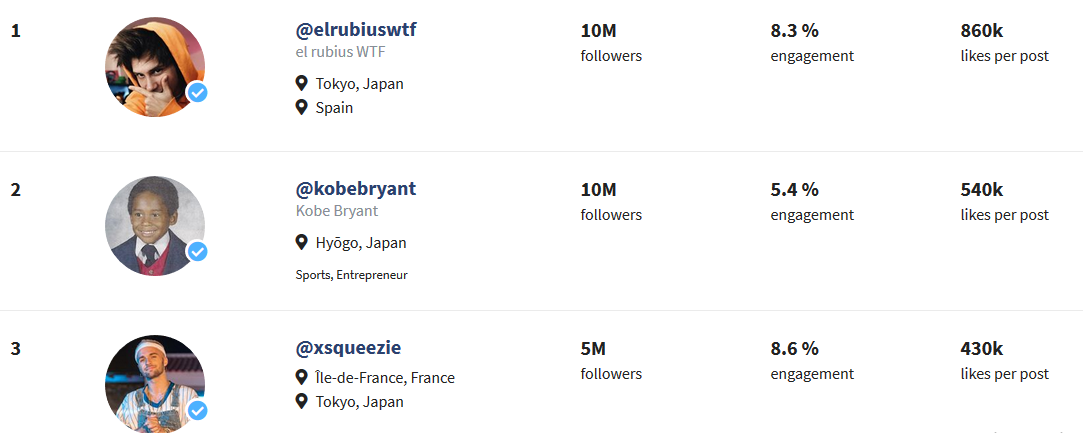Click el rubius WTF profile picture
Viewport: 1083px width, 433px height.
pos(155,67)
